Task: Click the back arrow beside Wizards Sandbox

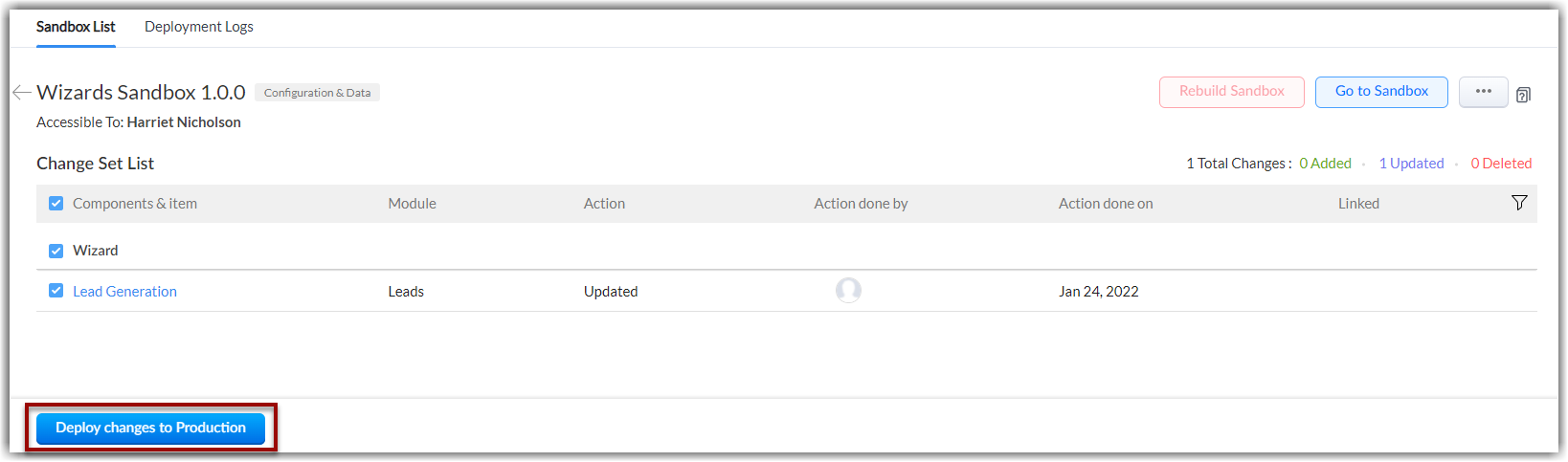Action: click(21, 92)
